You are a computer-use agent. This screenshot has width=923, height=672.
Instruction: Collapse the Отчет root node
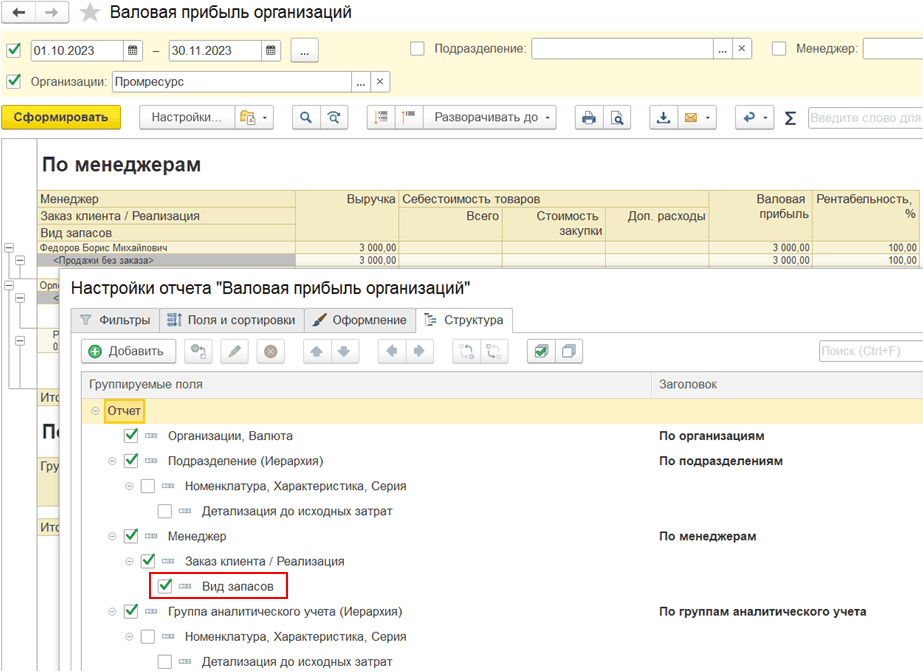coord(95,411)
